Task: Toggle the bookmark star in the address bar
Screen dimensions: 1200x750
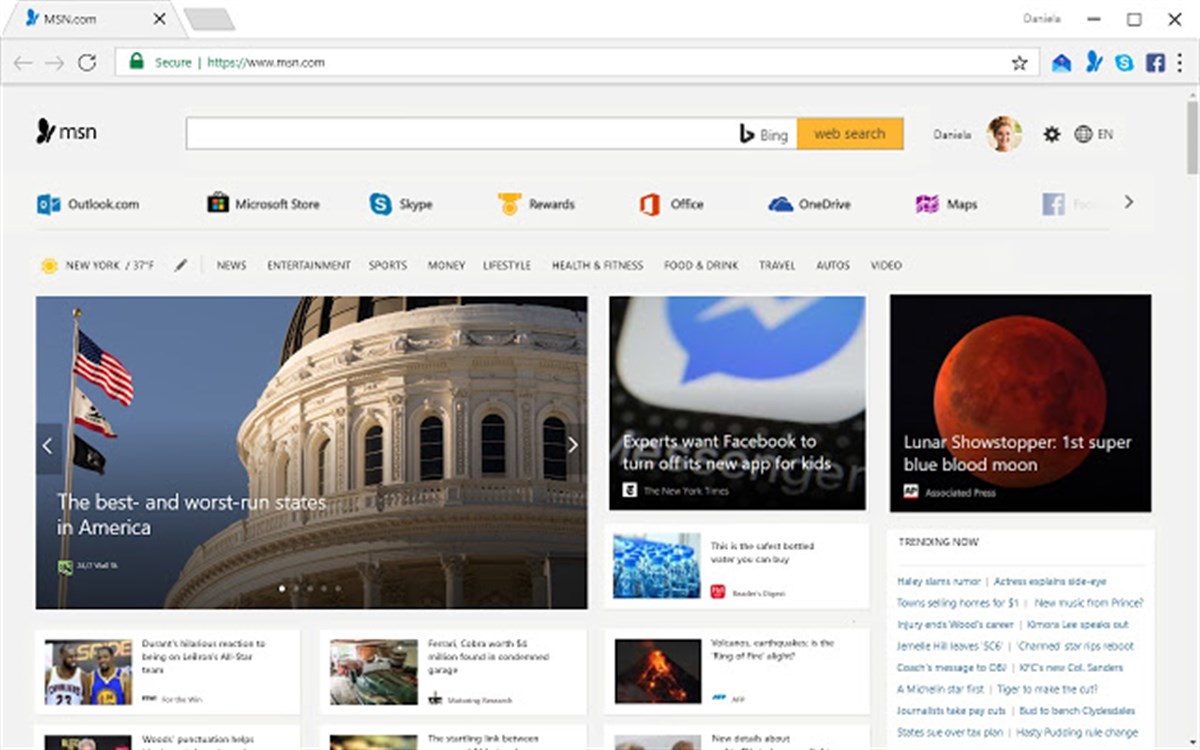Action: pos(1019,62)
